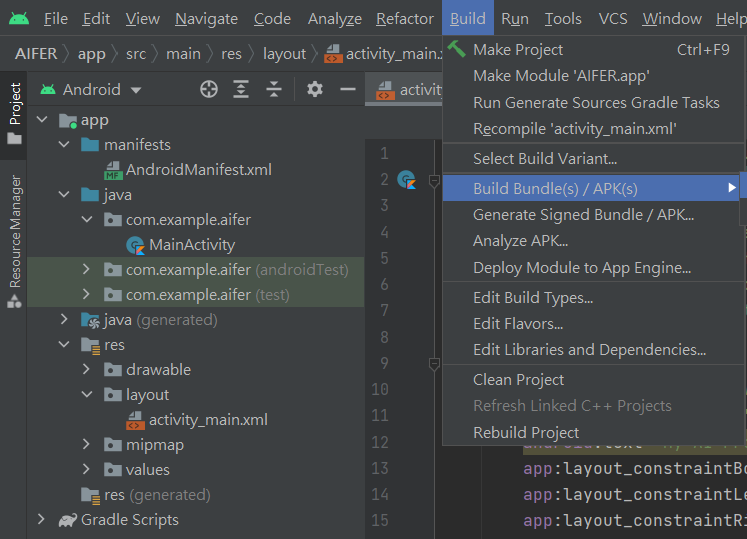The height and width of the screenshot is (539, 747).
Task: Open the Resource Manager tool window
Action: coord(14,241)
